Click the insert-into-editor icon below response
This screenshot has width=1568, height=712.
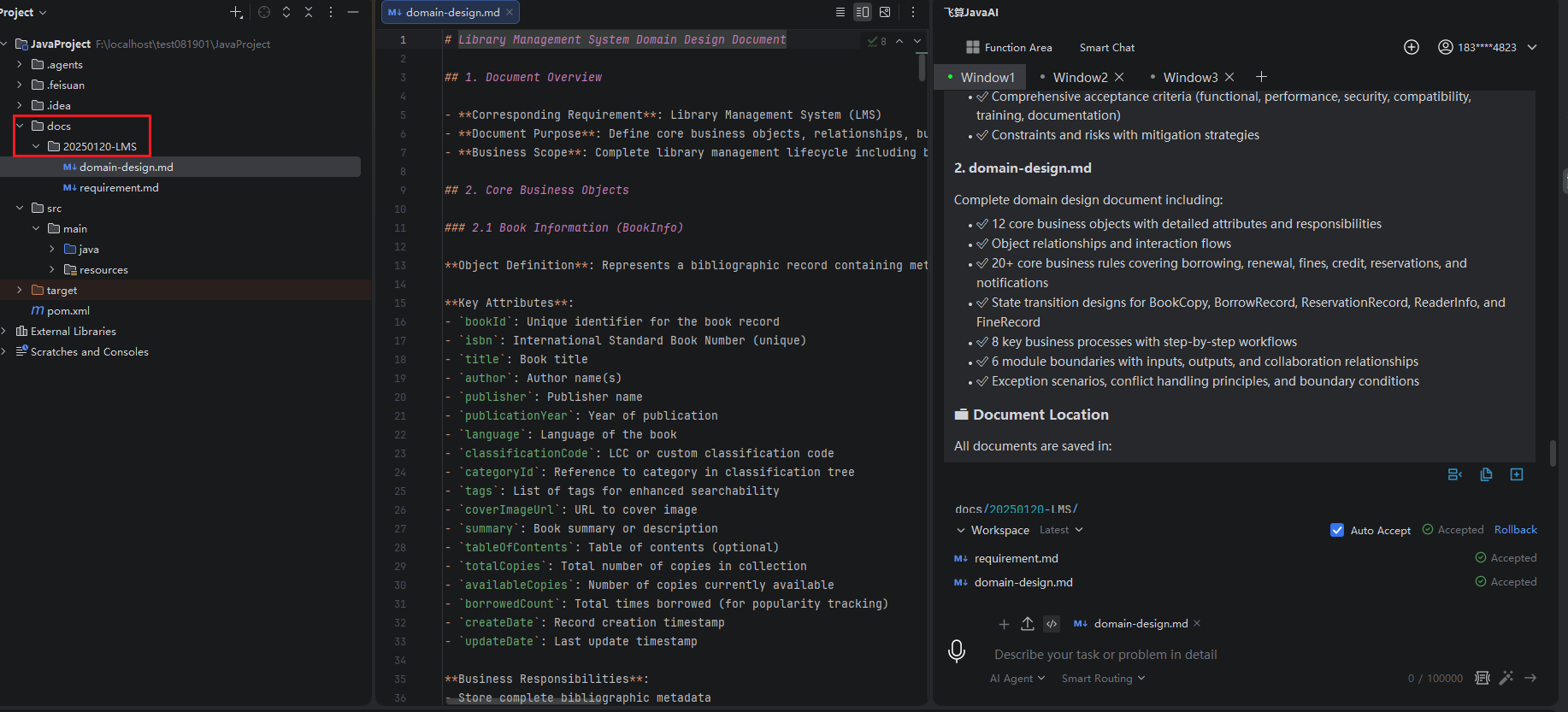point(1454,474)
